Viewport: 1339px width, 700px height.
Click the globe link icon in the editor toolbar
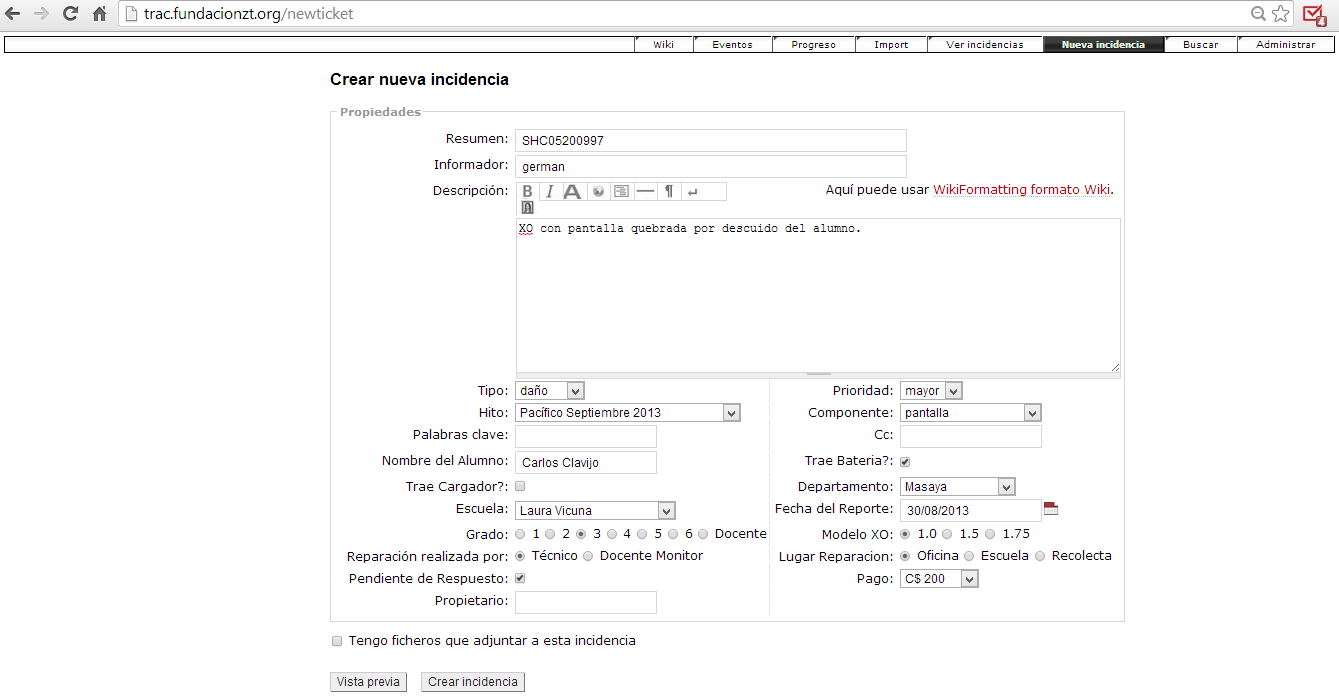coord(598,191)
